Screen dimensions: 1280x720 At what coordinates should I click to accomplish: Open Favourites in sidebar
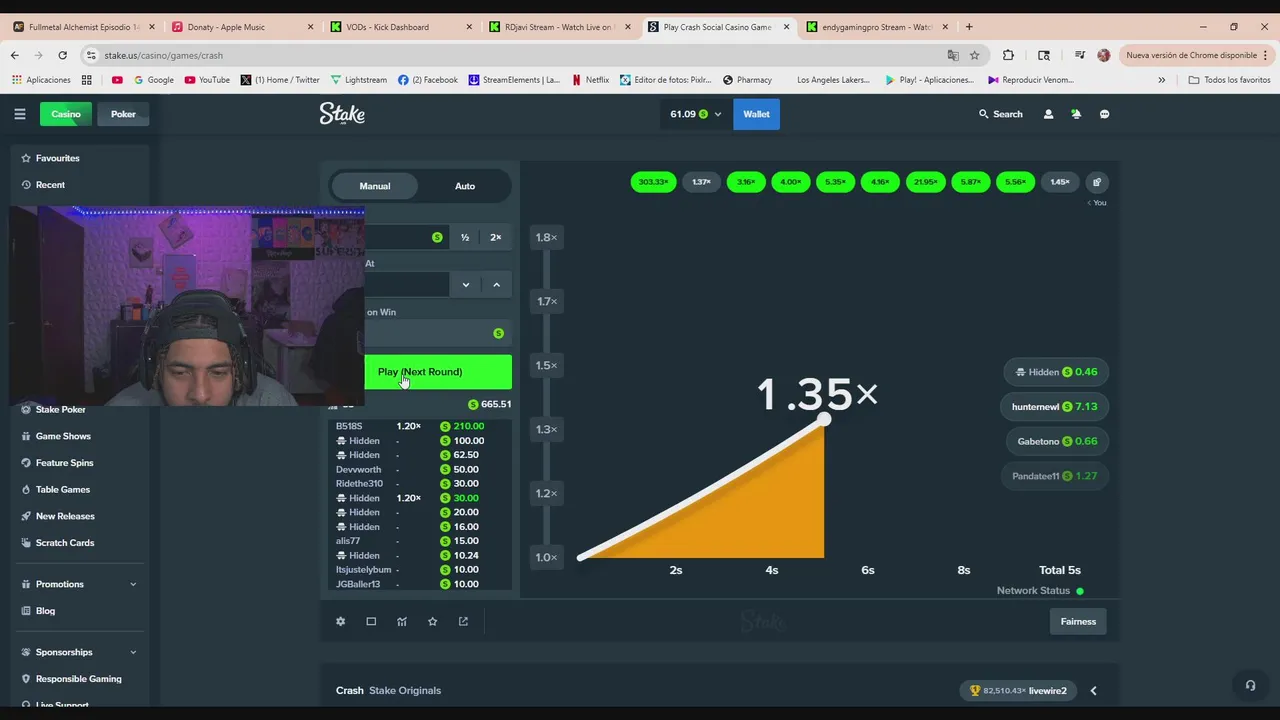point(57,158)
